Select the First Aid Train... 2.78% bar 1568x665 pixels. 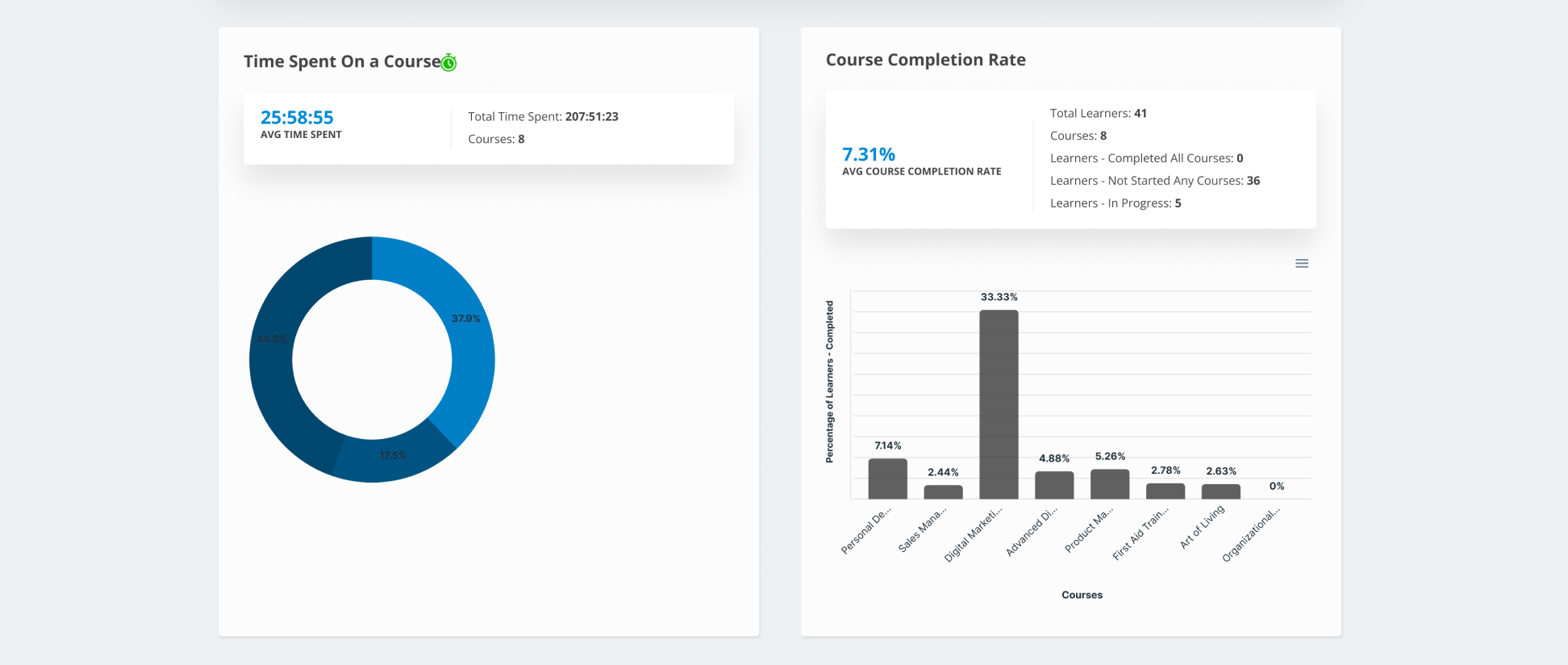pyautogui.click(x=1166, y=491)
